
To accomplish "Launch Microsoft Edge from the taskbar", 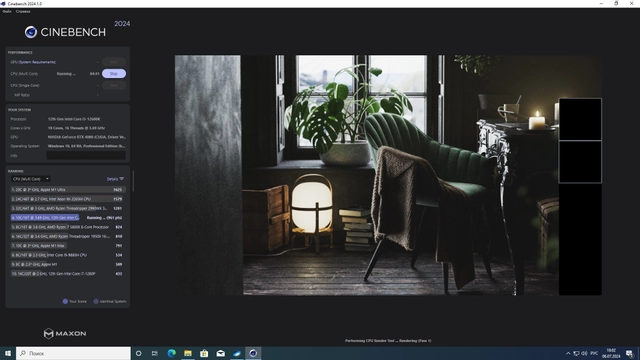I will 171,353.
